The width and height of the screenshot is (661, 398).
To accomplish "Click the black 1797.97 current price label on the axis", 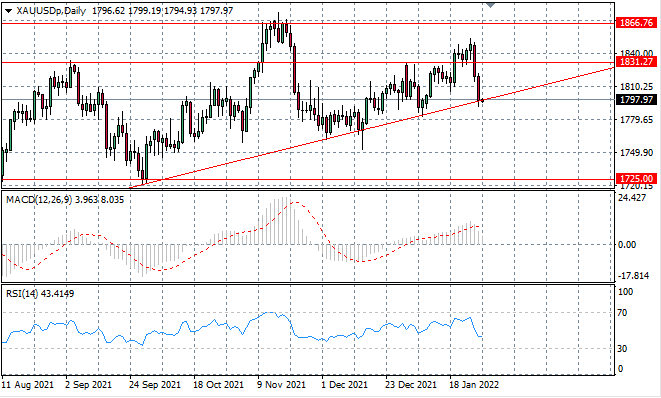I will pyautogui.click(x=637, y=100).
